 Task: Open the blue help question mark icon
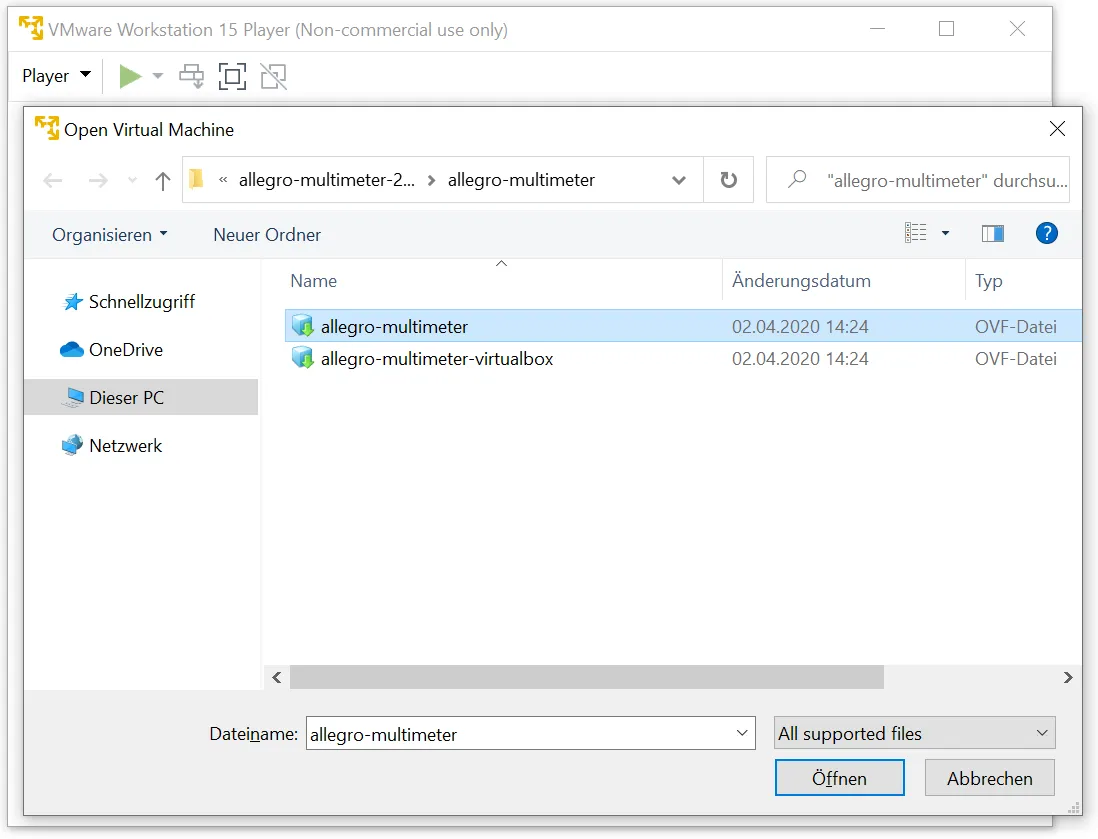[x=1046, y=234]
